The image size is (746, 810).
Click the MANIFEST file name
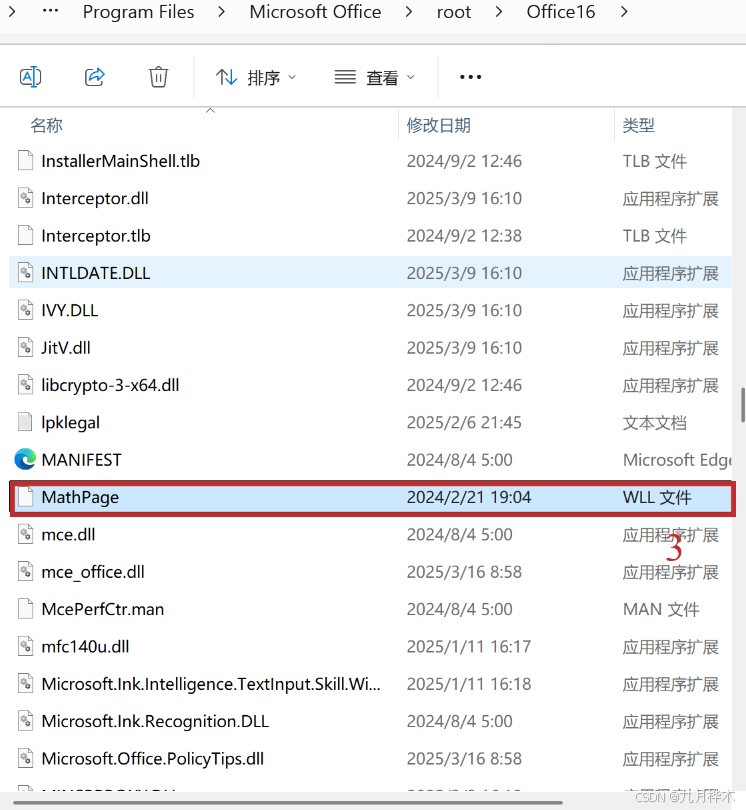pos(82,460)
